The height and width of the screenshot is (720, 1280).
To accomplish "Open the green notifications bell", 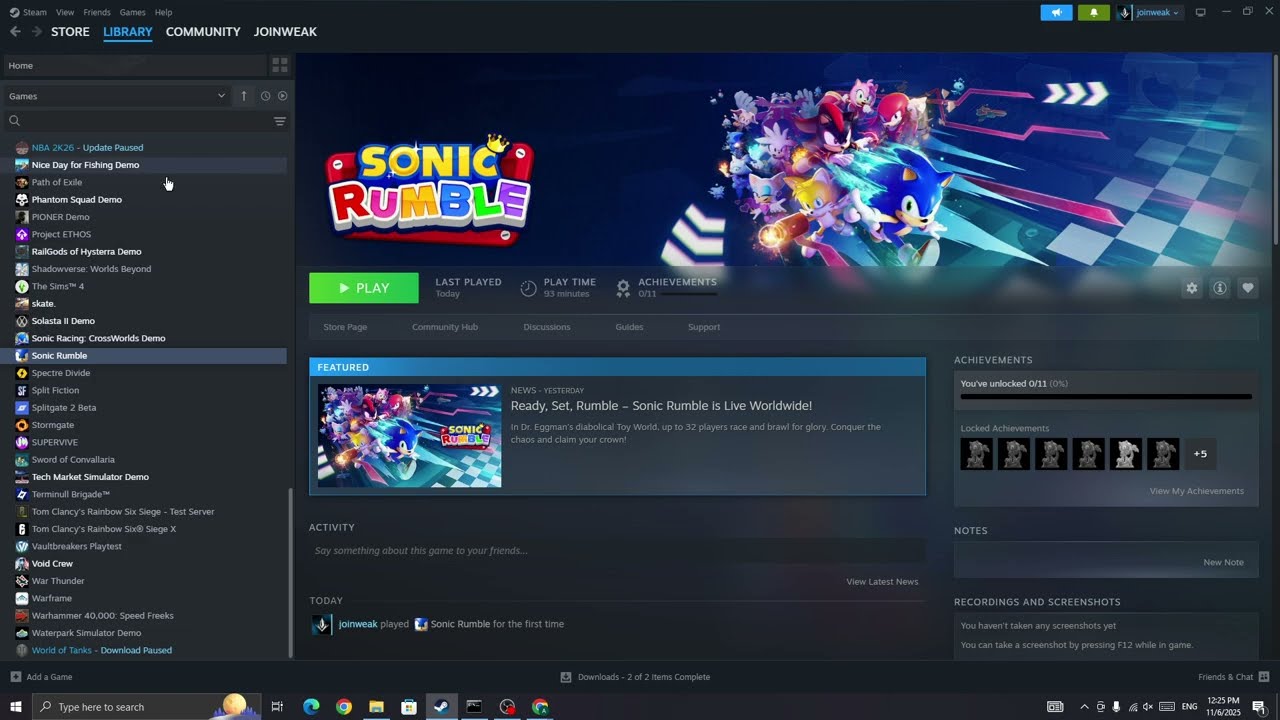I will point(1094,12).
